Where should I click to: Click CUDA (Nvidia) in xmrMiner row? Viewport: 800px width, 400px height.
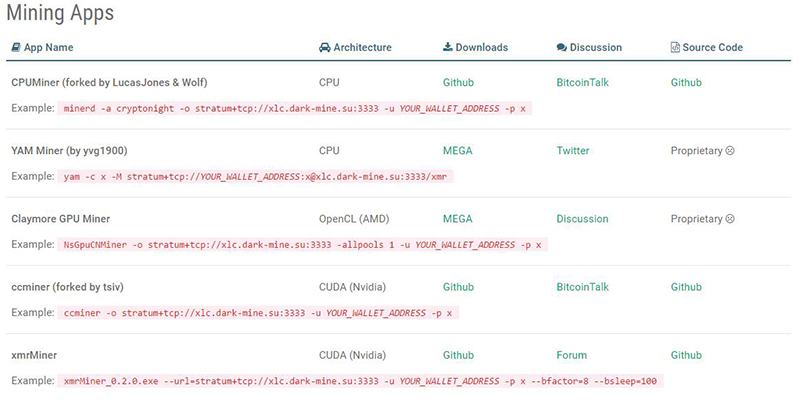(353, 355)
